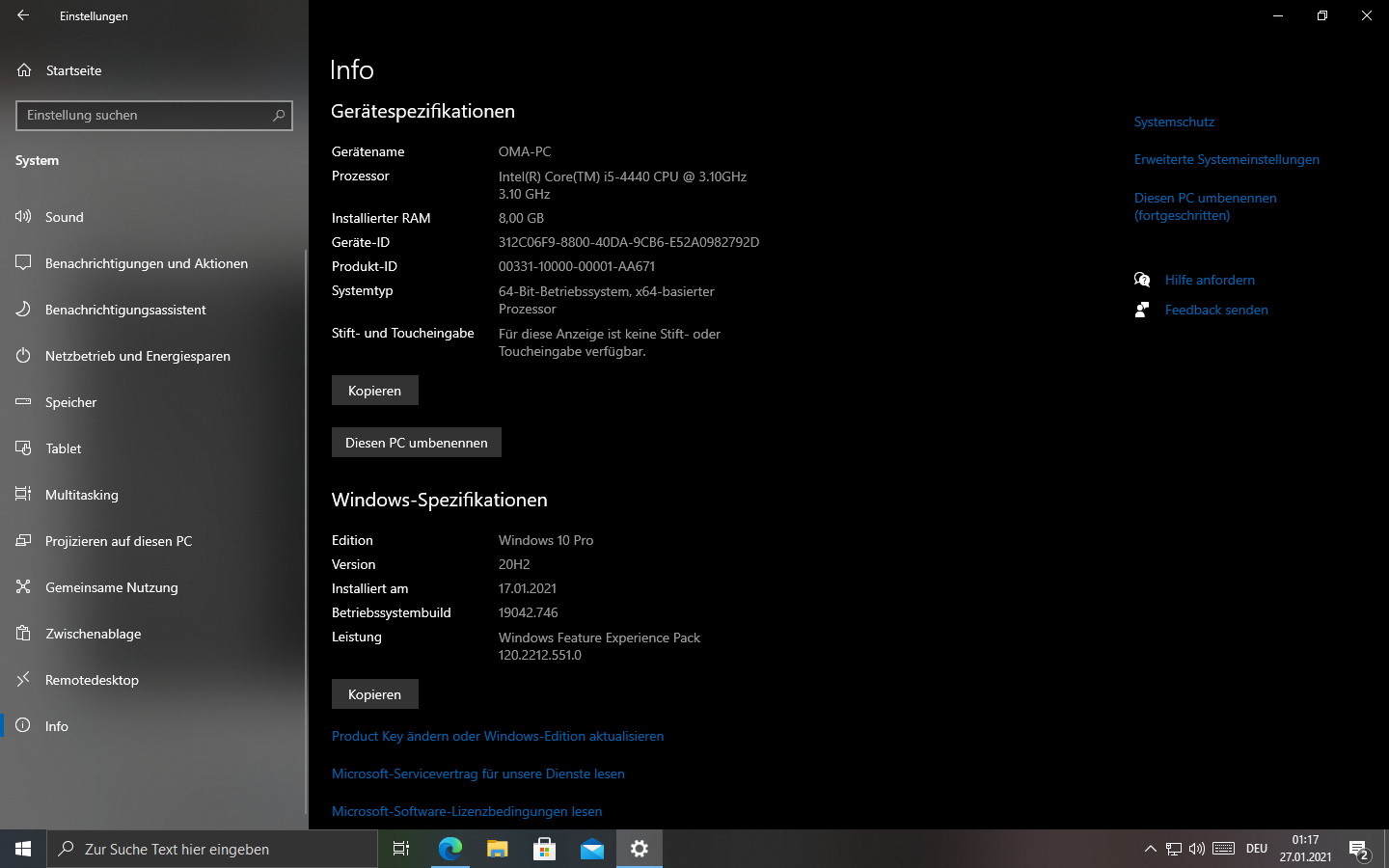Screen dimensions: 1389x868
Task: Open Netzbetrieb und Energiesparen power icon
Action: click(23, 356)
